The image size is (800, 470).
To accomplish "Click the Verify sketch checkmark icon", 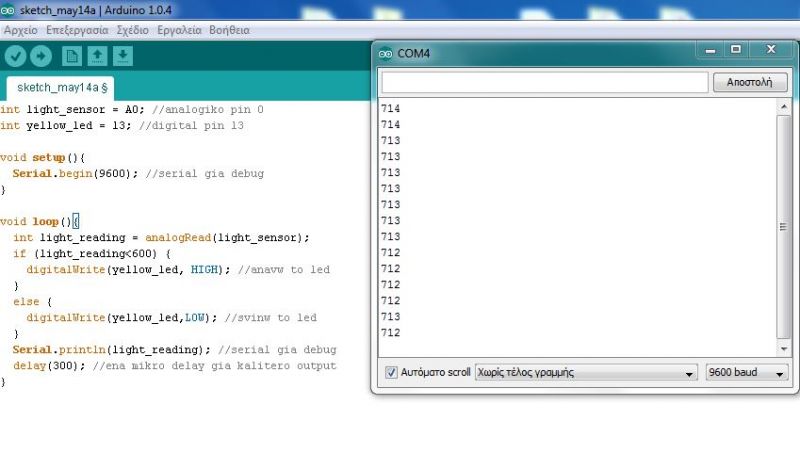I will pyautogui.click(x=15, y=56).
